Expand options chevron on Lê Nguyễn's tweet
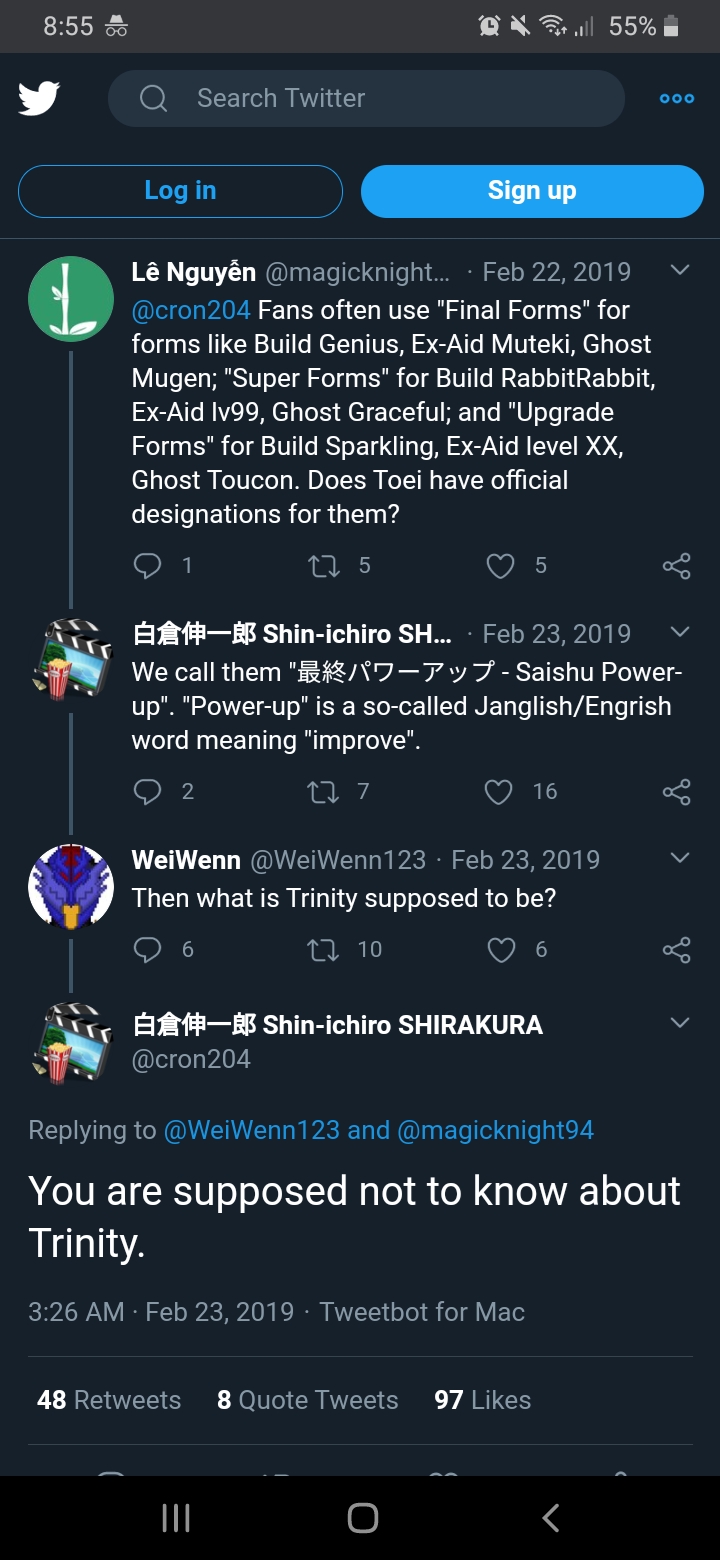The image size is (720, 1560). [x=680, y=271]
